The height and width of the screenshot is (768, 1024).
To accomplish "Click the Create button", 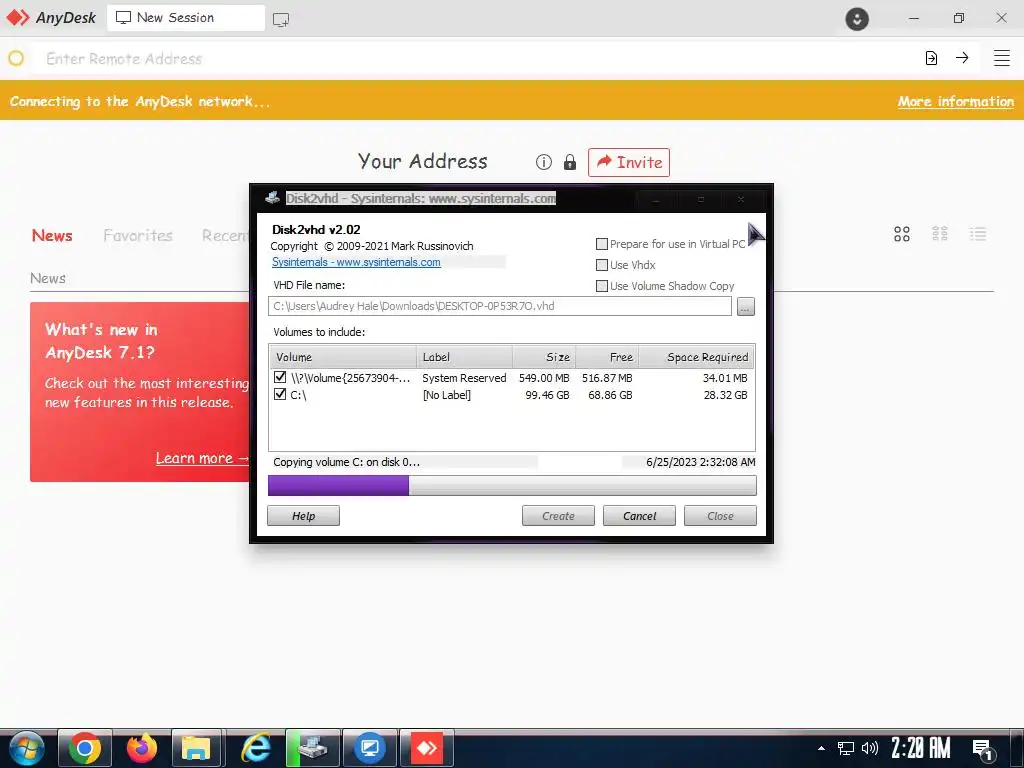I will [x=558, y=515].
